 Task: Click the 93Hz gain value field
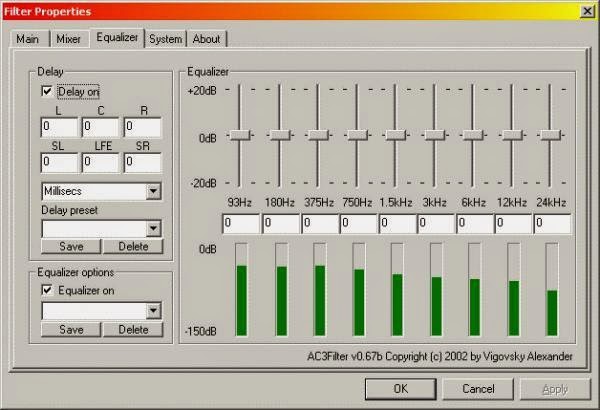point(241,224)
